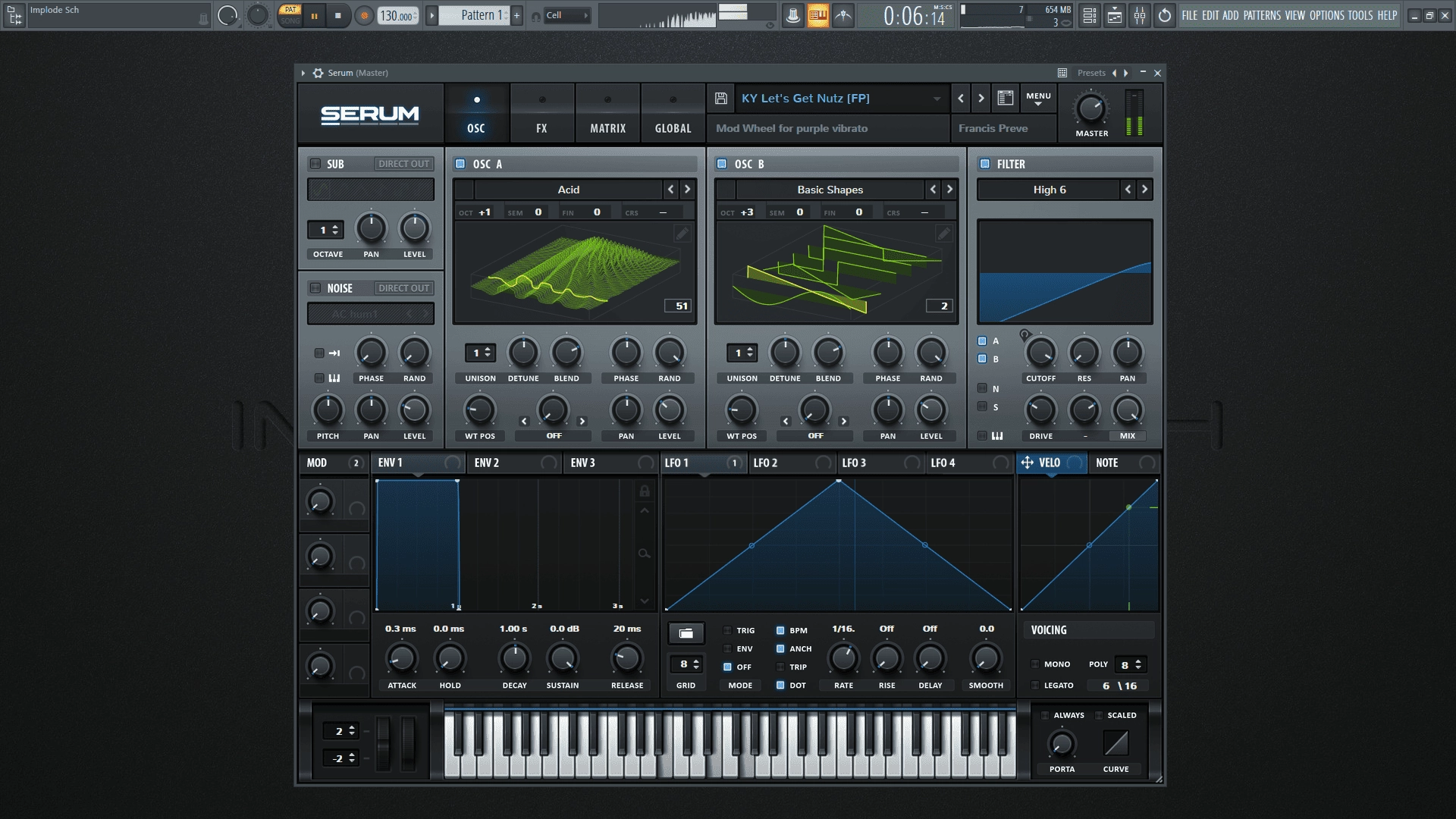1456x819 pixels.
Task: Click the Serum logo
Action: (370, 115)
